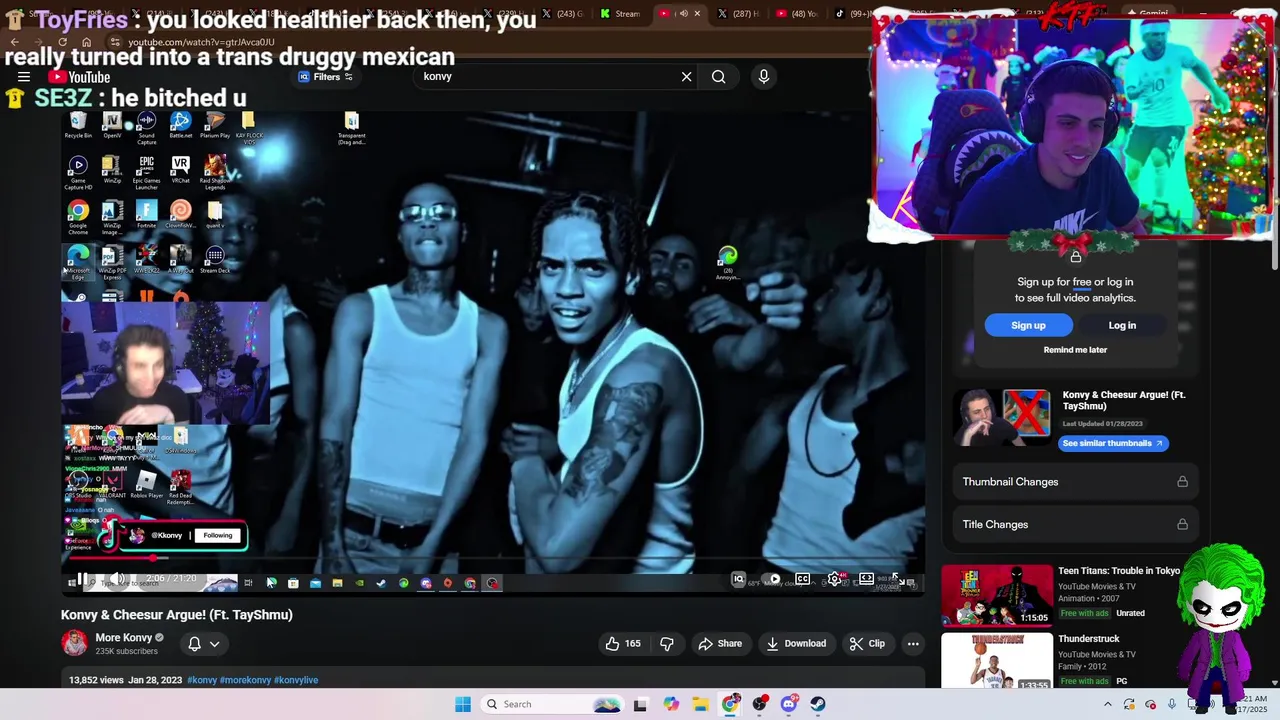1280x720 pixels.
Task: Switch to the X tab labeled (243)
Action: tap(563, 14)
